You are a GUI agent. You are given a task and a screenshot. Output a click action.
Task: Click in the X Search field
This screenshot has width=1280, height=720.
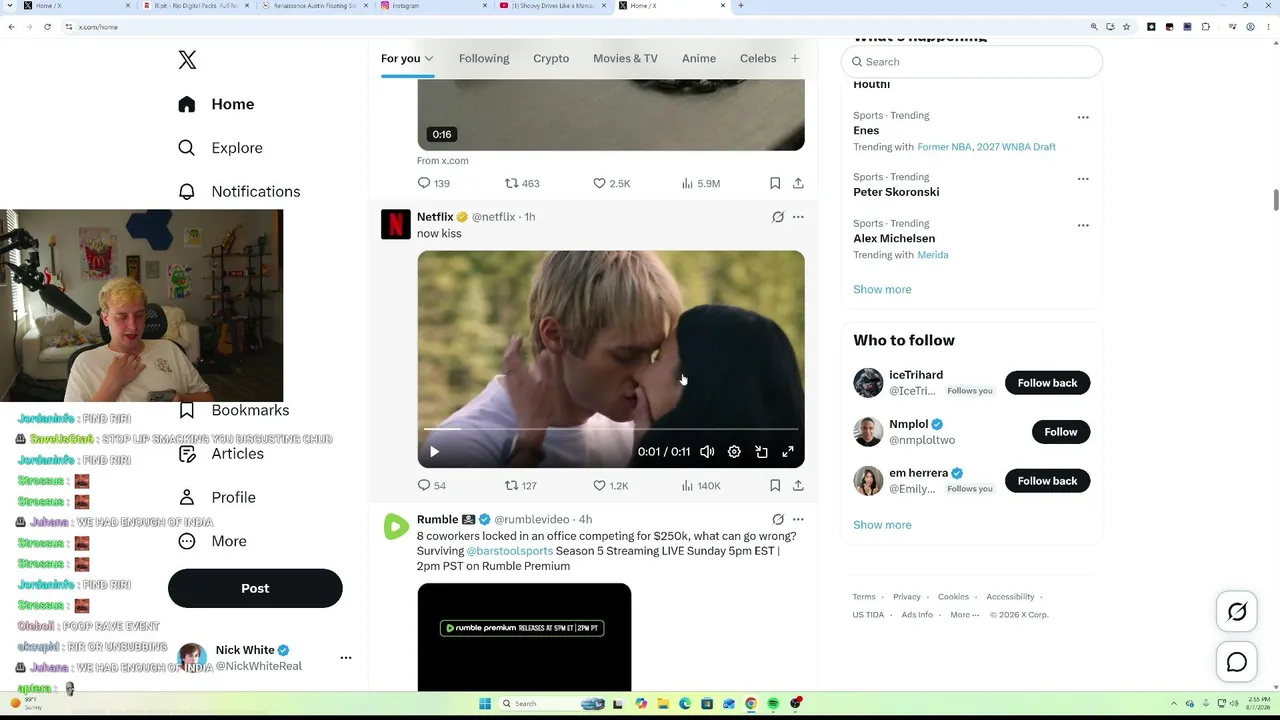point(972,62)
